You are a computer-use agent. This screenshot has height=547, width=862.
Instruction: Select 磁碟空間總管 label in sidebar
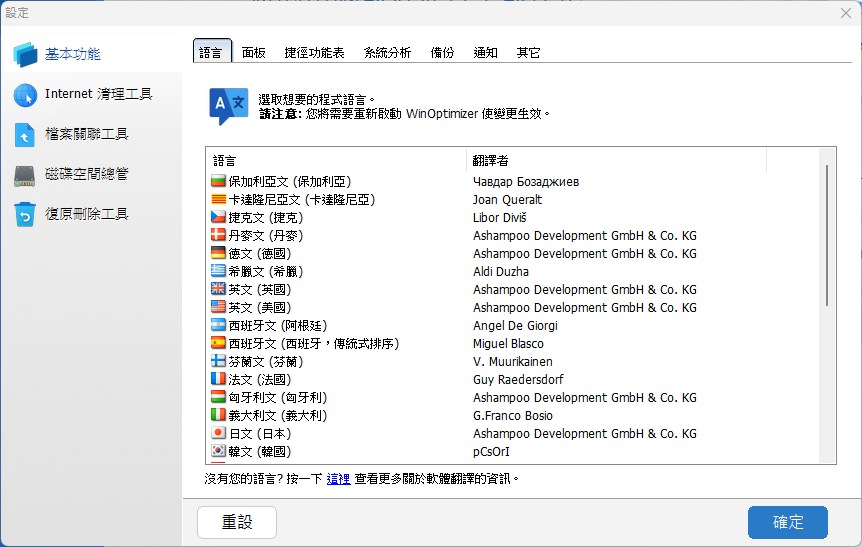(87, 174)
